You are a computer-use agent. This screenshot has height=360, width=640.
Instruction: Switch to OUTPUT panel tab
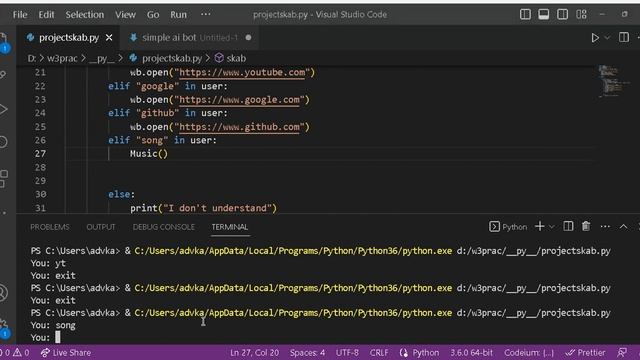[x=101, y=227]
